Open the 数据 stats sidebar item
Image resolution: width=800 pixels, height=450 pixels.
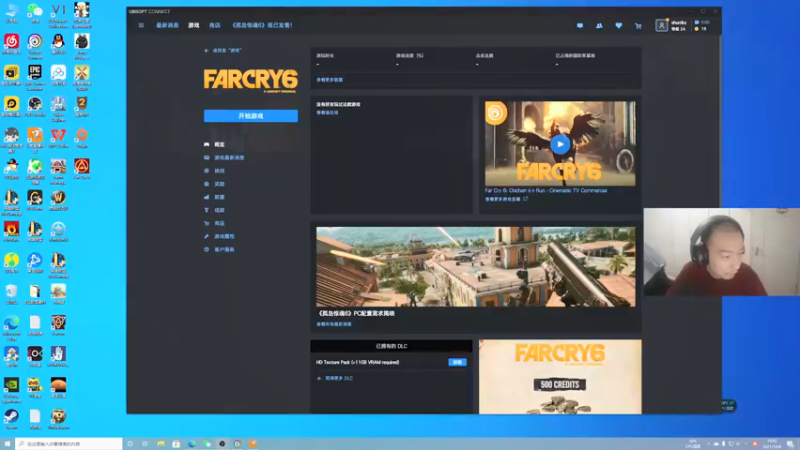point(214,197)
